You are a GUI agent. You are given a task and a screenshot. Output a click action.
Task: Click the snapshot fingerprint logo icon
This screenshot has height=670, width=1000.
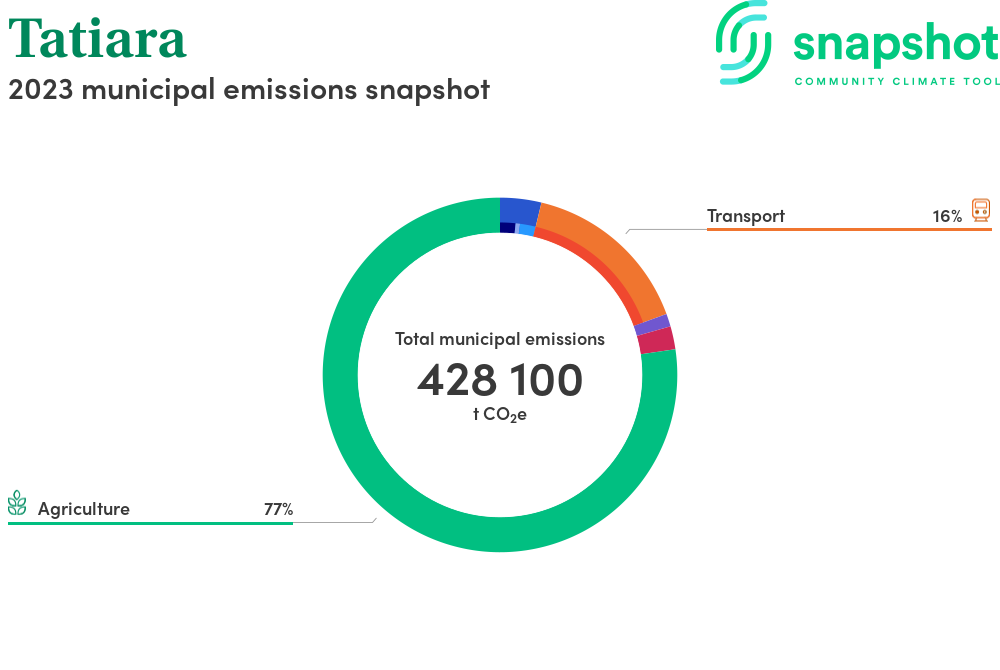point(744,42)
